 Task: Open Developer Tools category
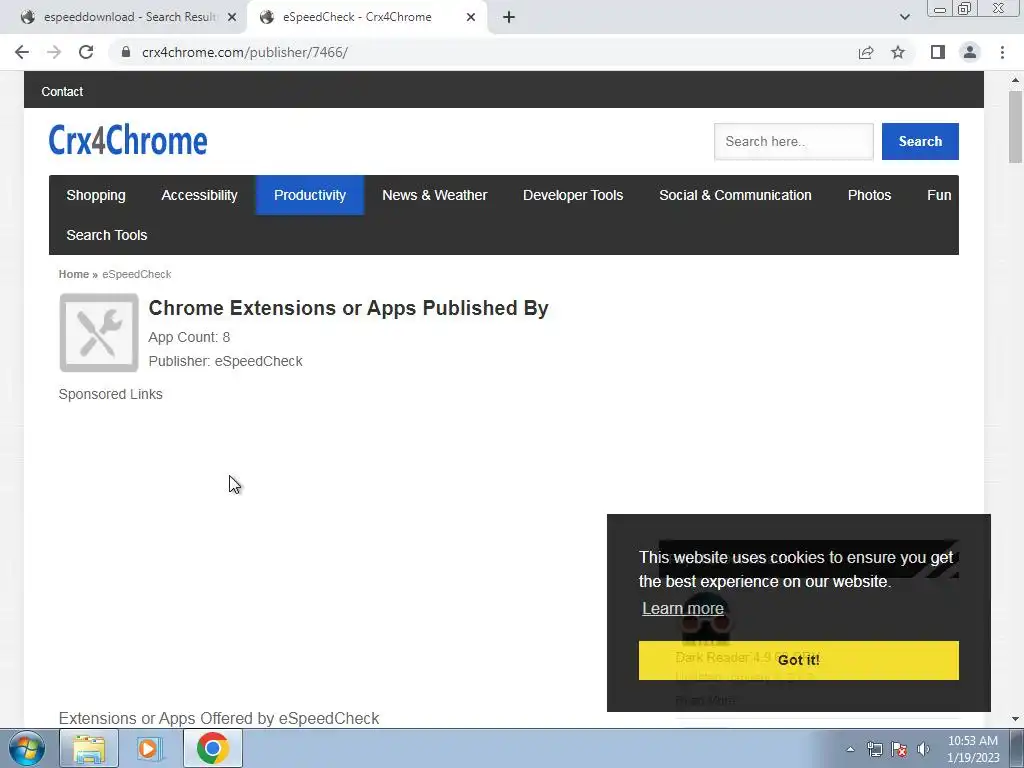pyautogui.click(x=573, y=195)
